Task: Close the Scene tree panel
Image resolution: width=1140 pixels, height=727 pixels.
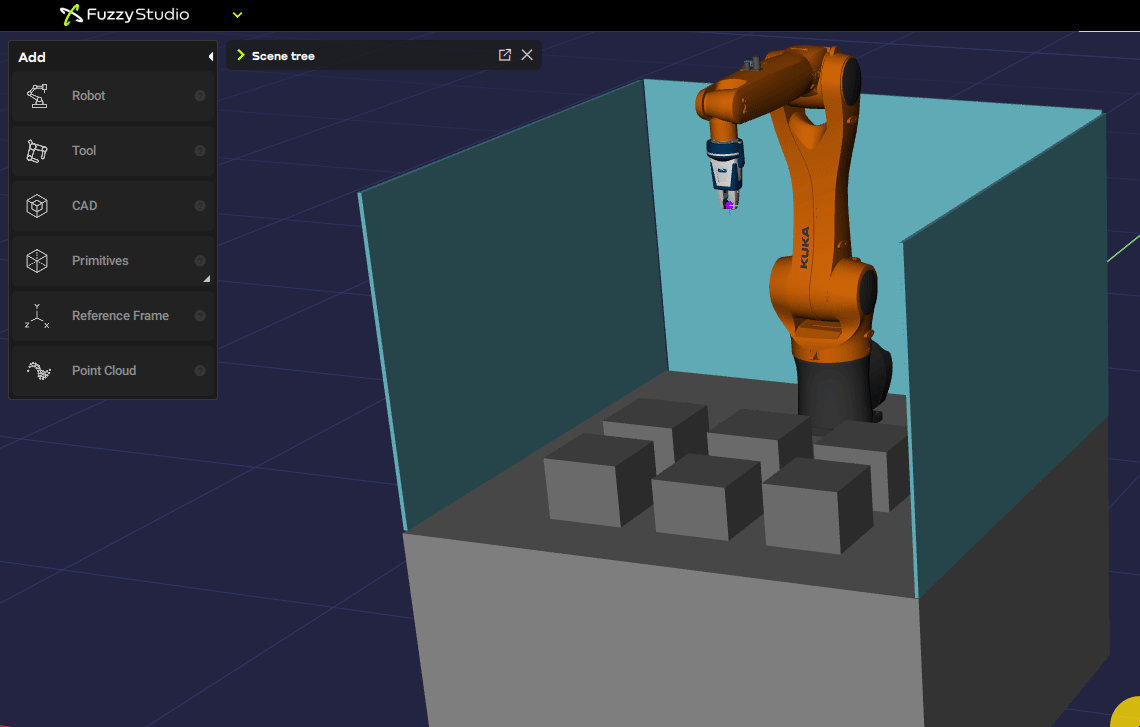Action: point(527,55)
